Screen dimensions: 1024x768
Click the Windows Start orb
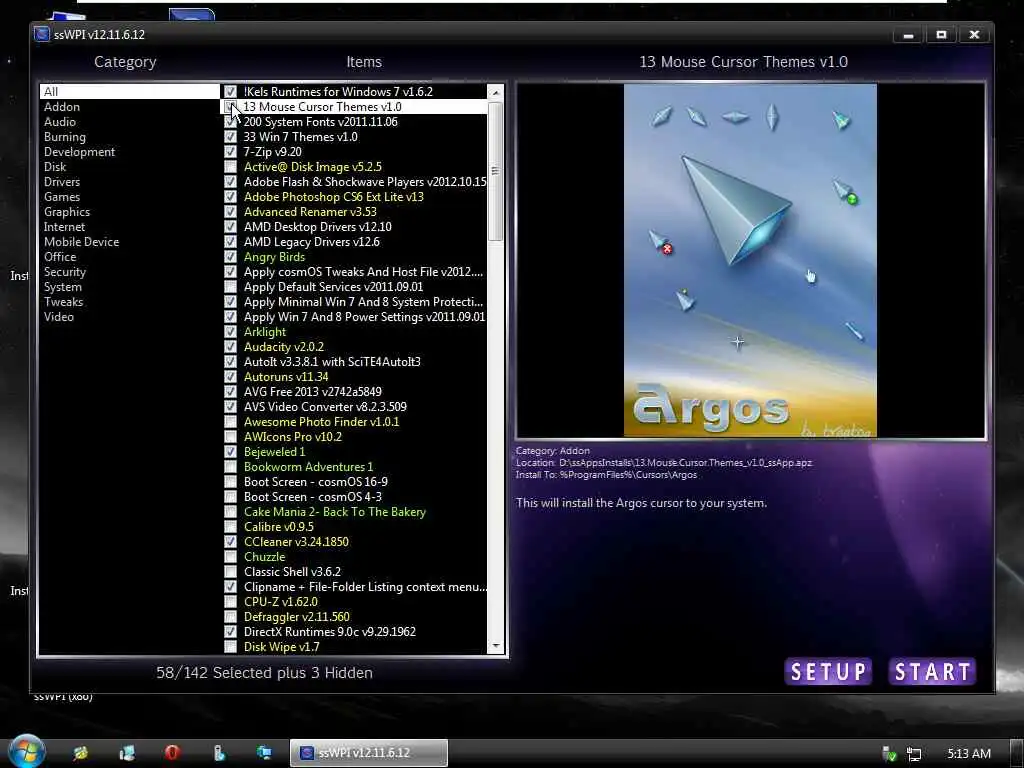pyautogui.click(x=27, y=752)
